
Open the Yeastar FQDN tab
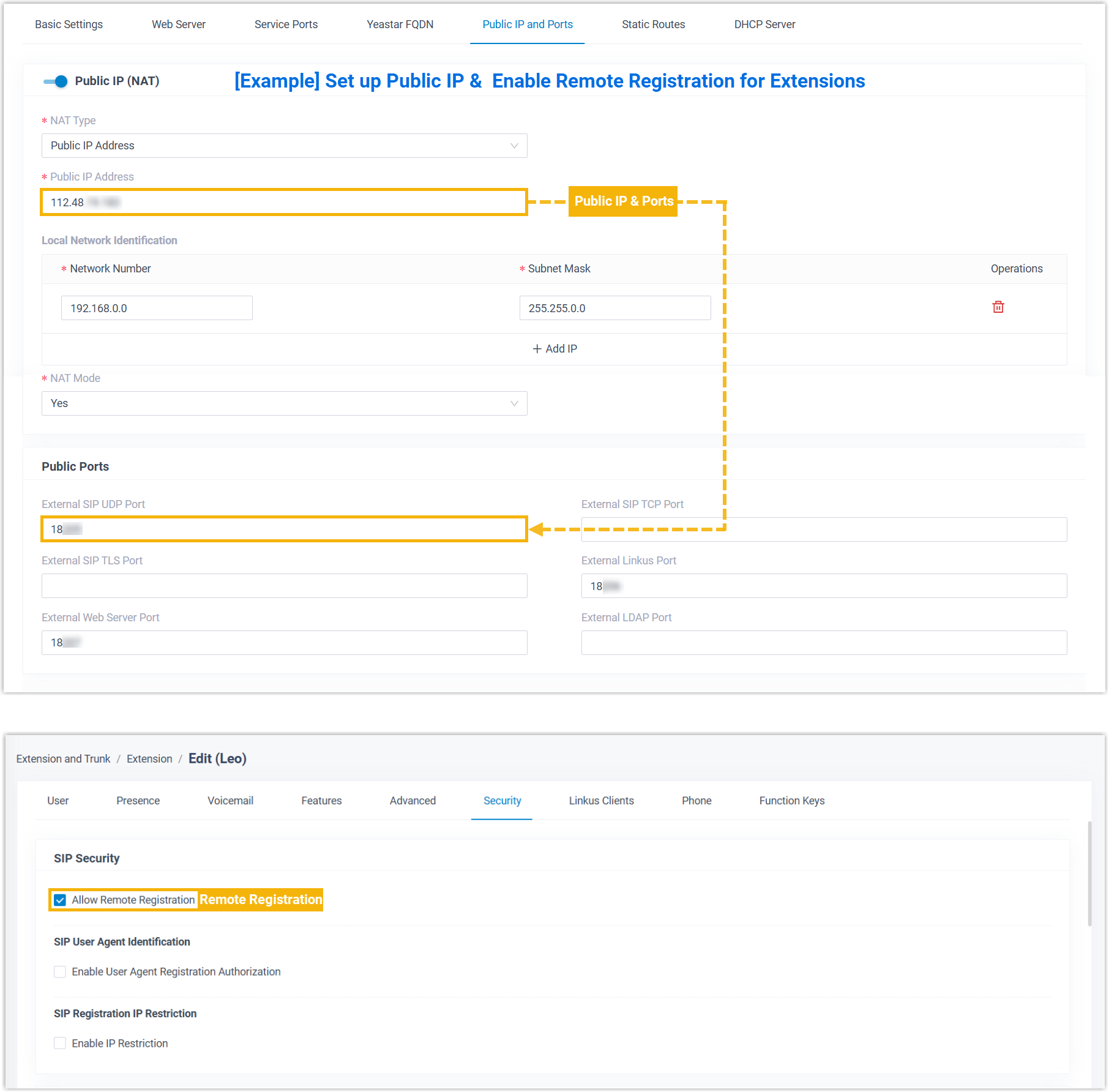(400, 24)
